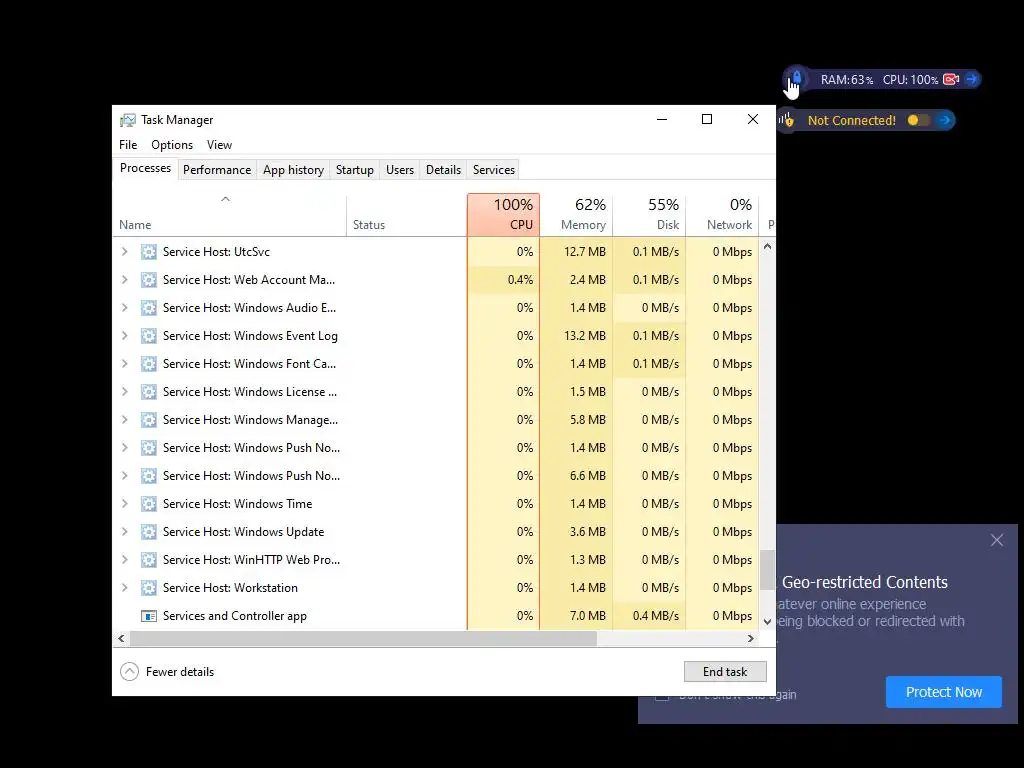Switch to the App history tab
The width and height of the screenshot is (1024, 768).
293,170
